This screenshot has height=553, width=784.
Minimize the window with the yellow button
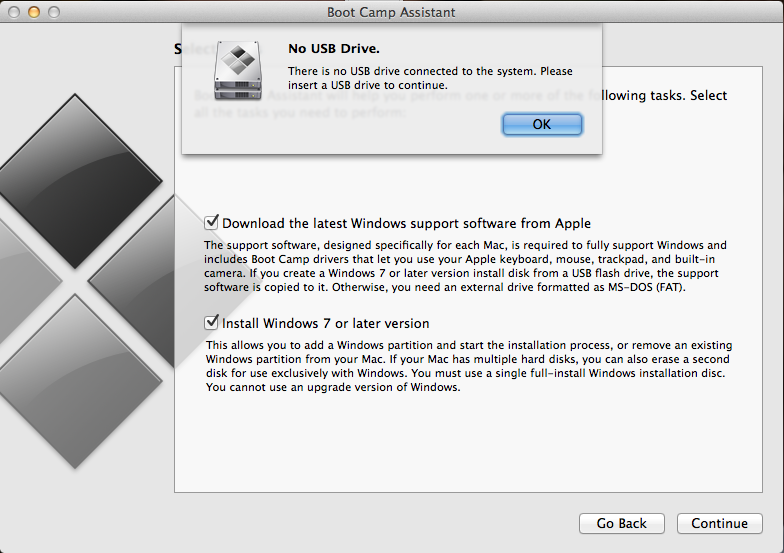(34, 12)
